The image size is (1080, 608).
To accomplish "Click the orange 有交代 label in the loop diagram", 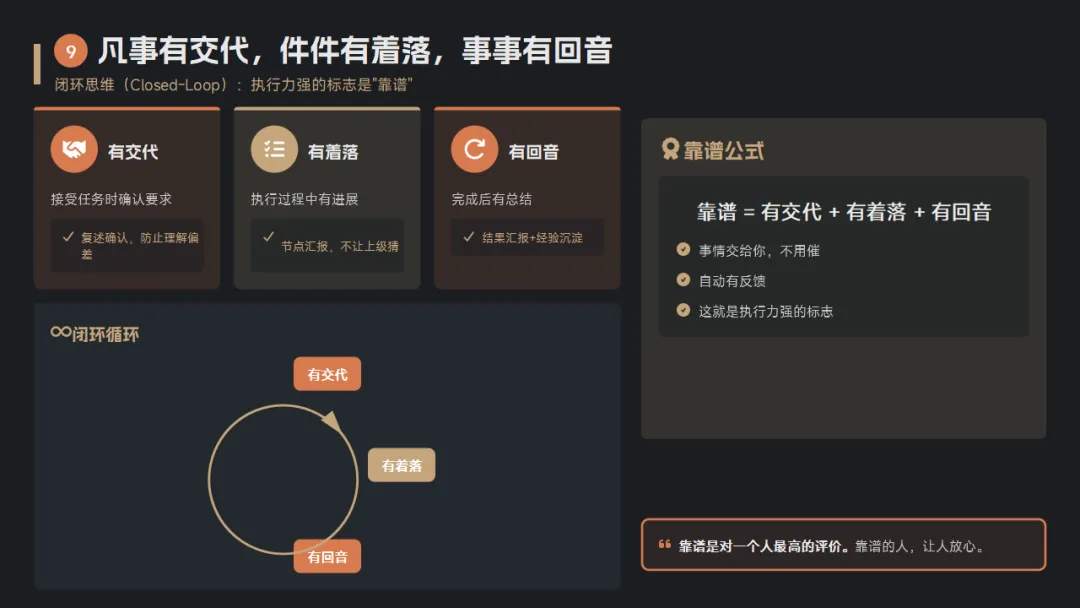I will point(327,374).
